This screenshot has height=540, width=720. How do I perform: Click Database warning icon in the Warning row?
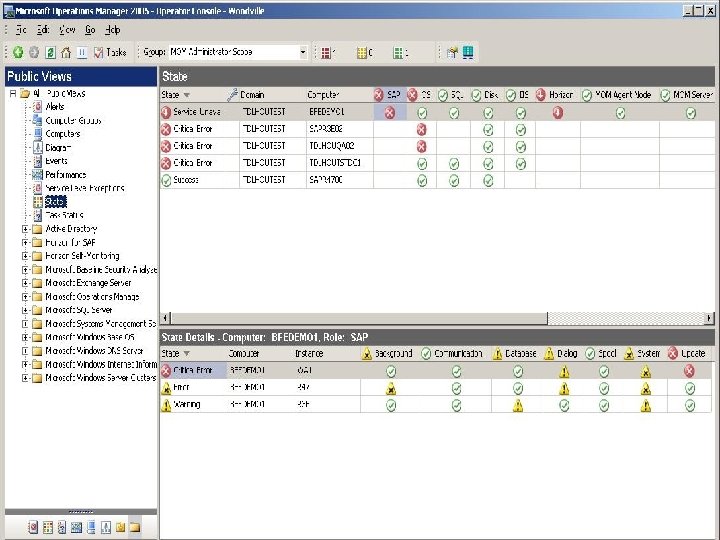pyautogui.click(x=518, y=405)
